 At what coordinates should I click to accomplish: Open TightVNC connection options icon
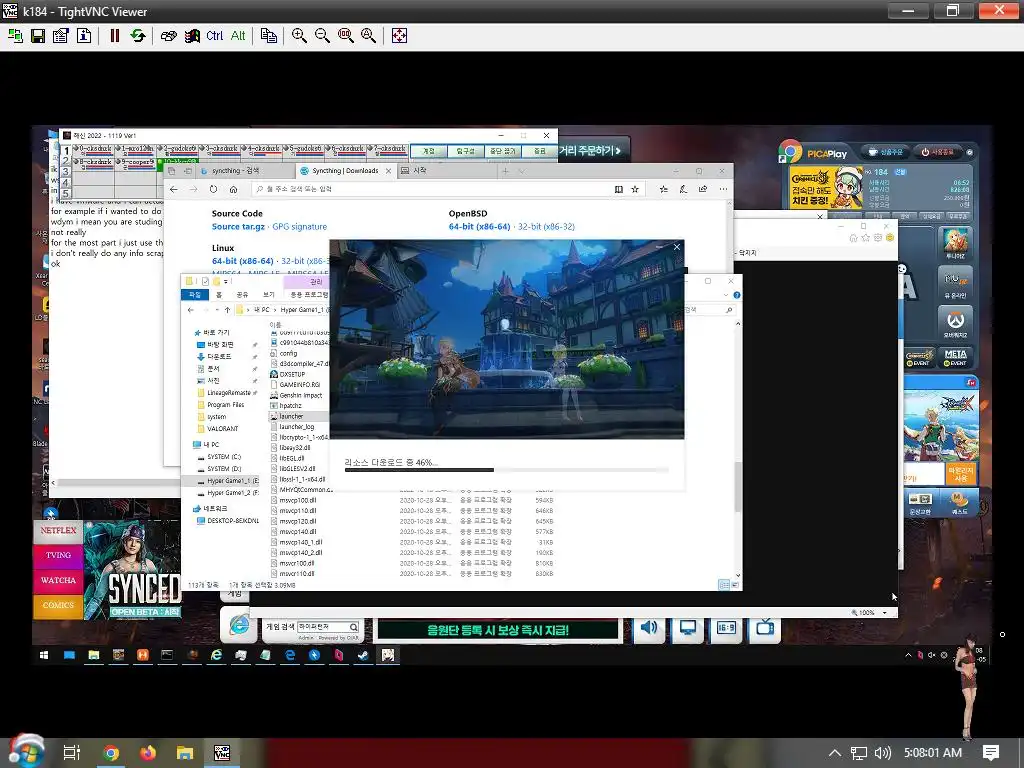(x=61, y=36)
